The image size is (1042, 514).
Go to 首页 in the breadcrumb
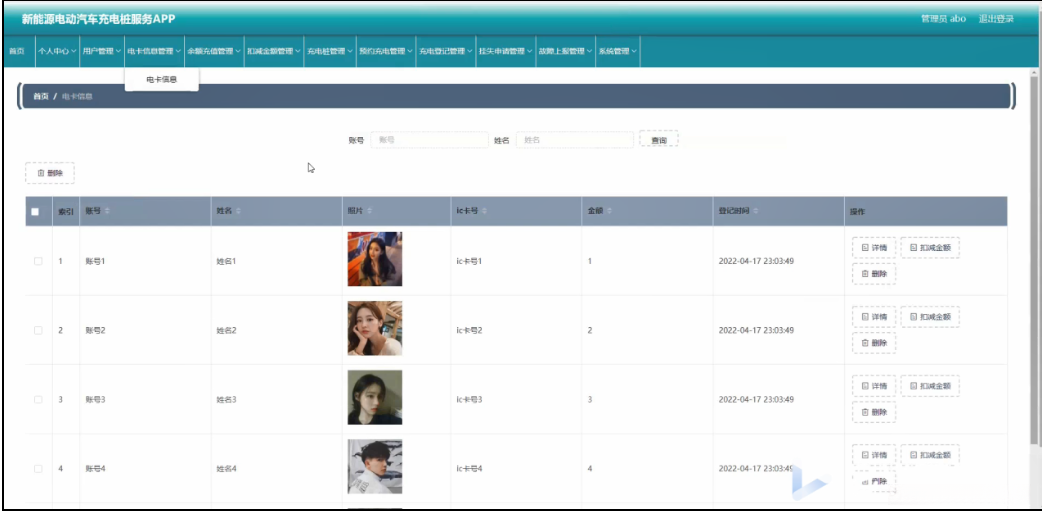tap(41, 96)
